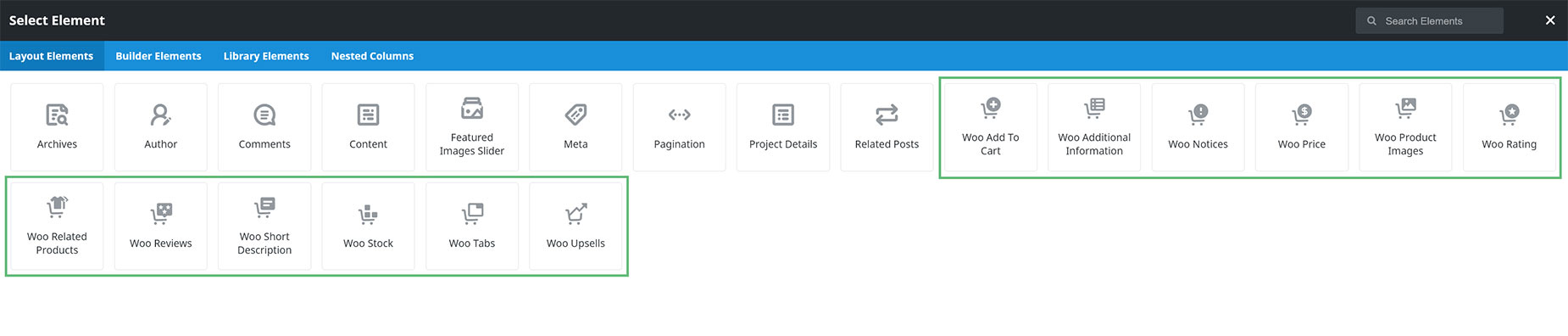This screenshot has width=1568, height=336.
Task: Select the Archives layout element
Action: (57, 127)
